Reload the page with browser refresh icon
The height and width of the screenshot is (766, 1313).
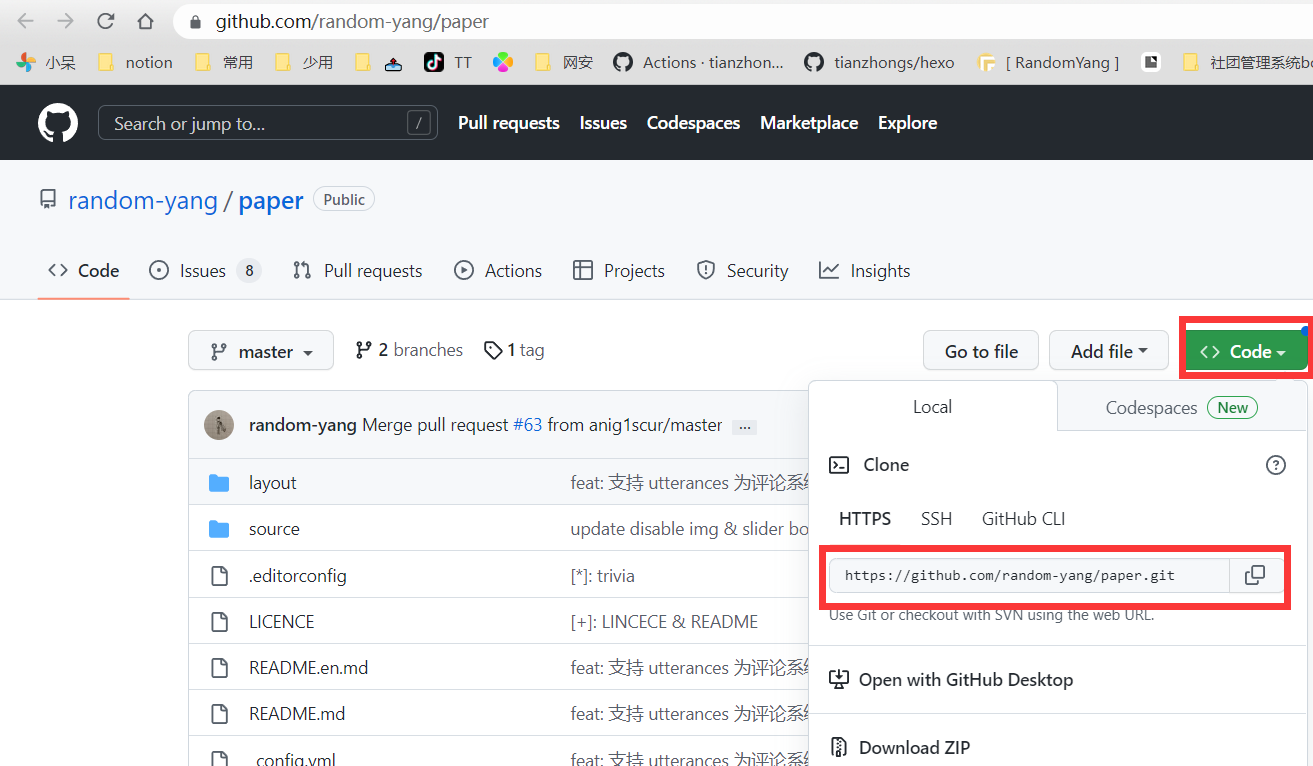tap(105, 21)
